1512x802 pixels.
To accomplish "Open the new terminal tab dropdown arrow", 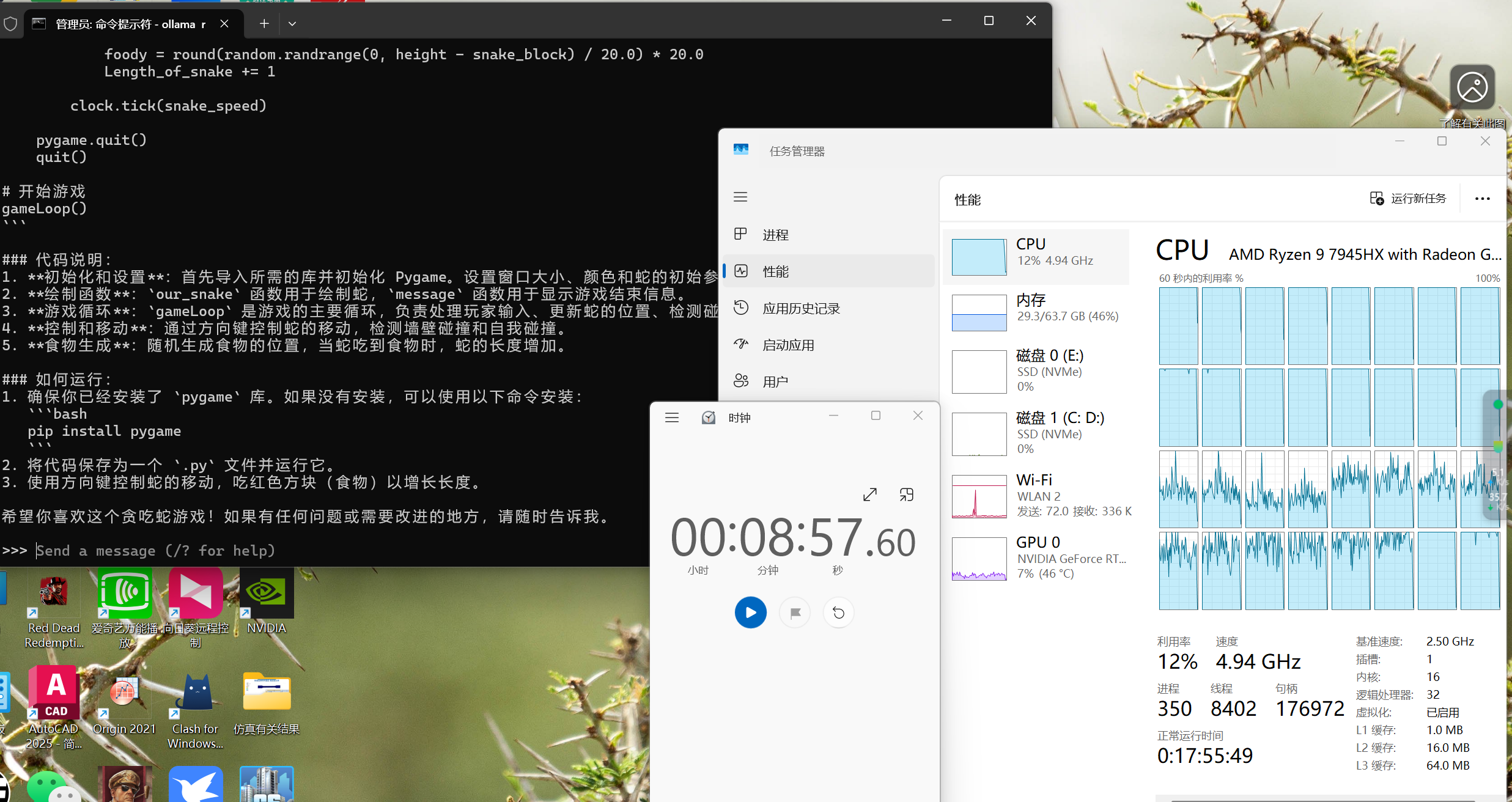I will click(x=292, y=23).
